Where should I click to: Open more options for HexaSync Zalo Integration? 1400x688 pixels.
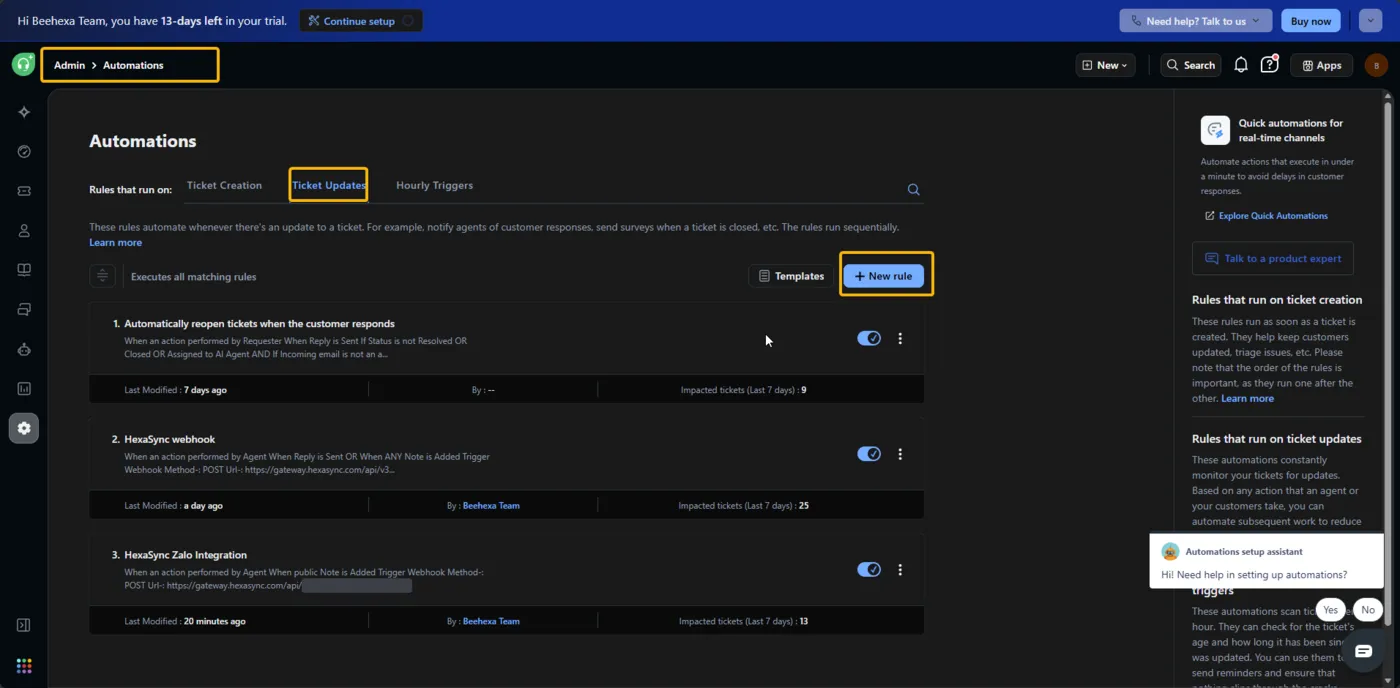click(900, 570)
